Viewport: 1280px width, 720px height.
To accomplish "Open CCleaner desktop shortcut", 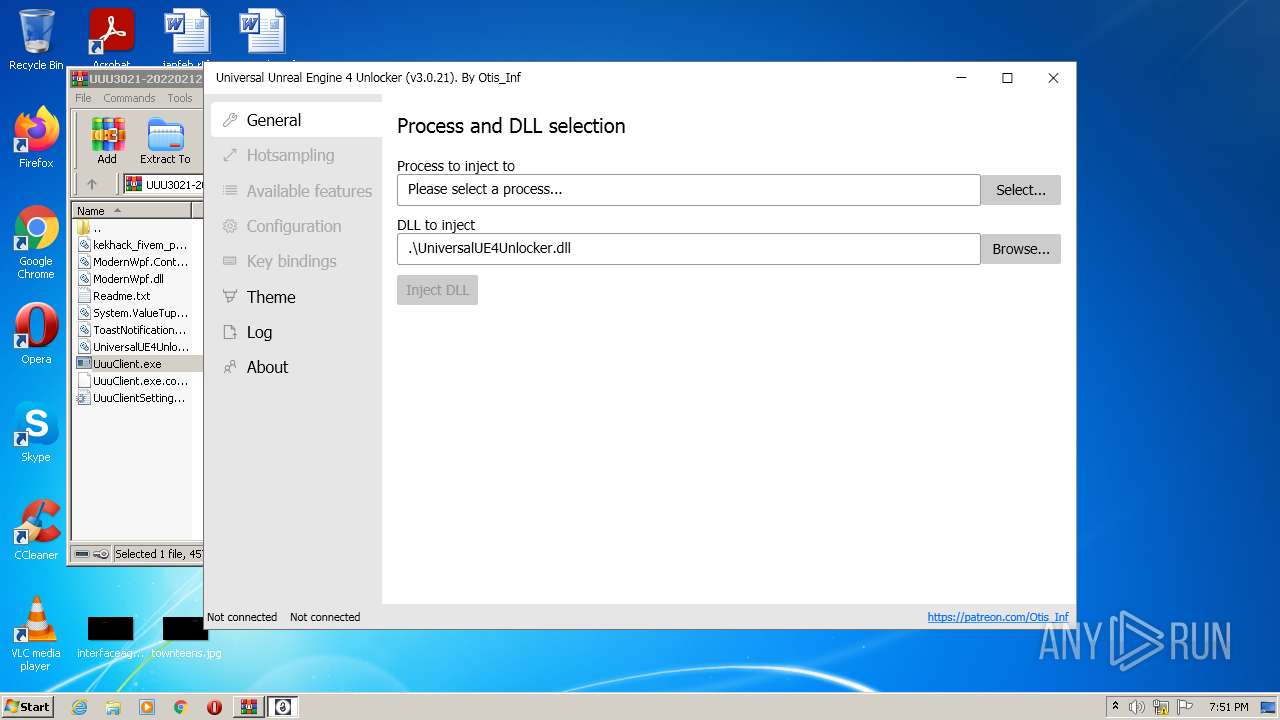I will (36, 530).
